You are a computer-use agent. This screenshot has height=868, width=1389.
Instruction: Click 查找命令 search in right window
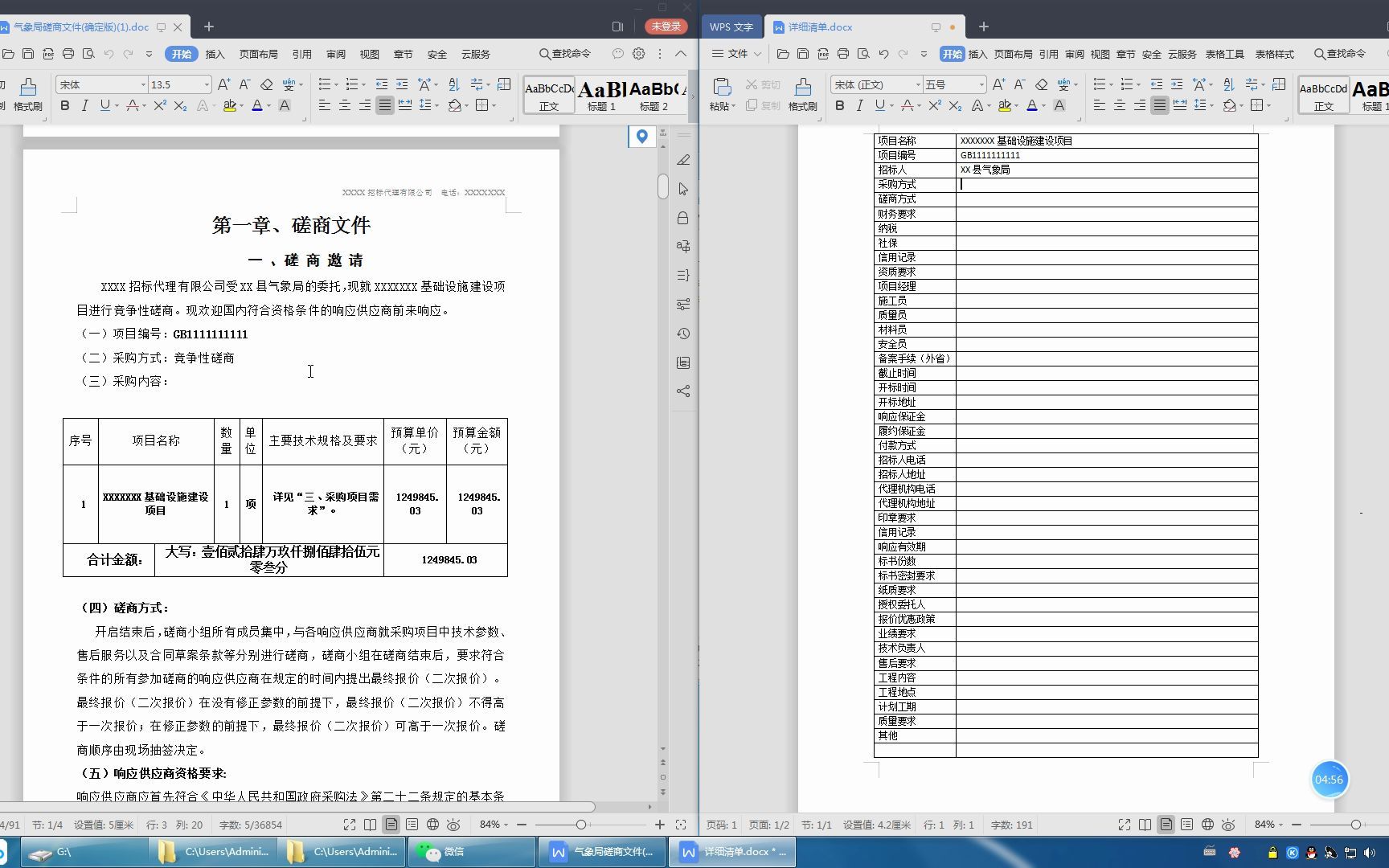pyautogui.click(x=1340, y=54)
